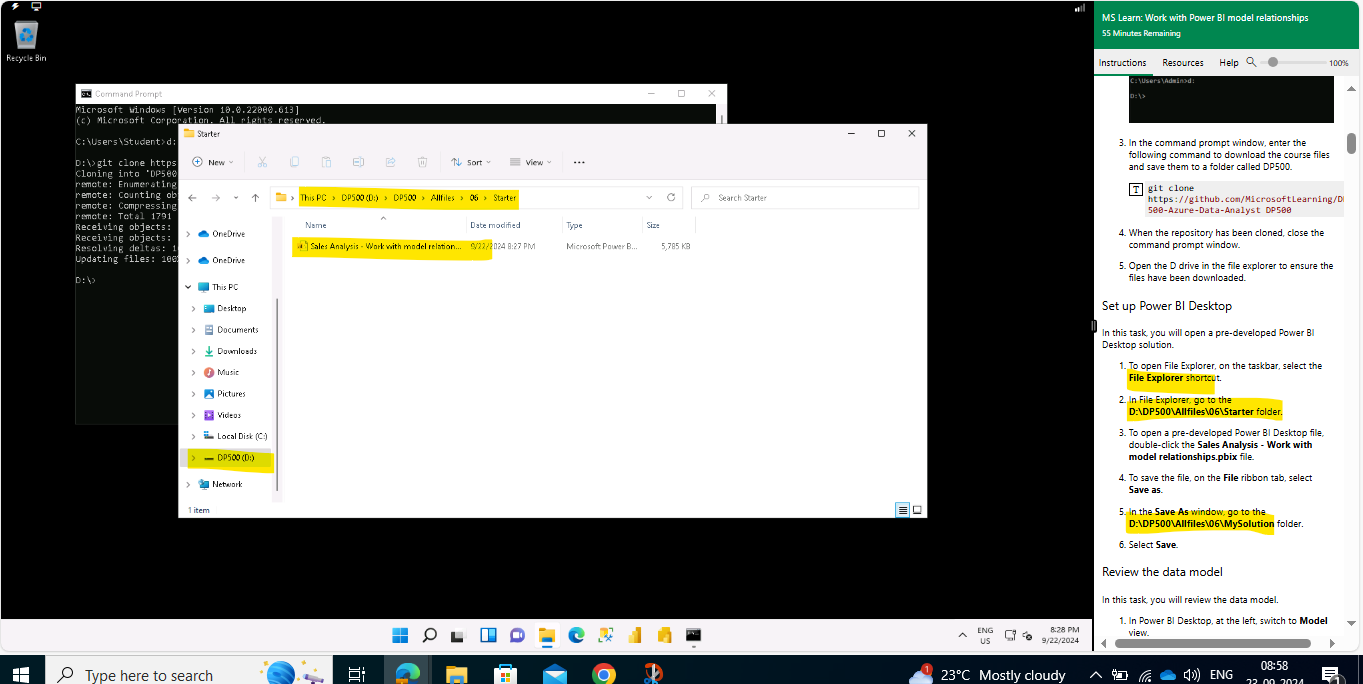The width and height of the screenshot is (1363, 684).
Task: Click the Delete trash icon in Explorer toolbar
Action: point(422,162)
